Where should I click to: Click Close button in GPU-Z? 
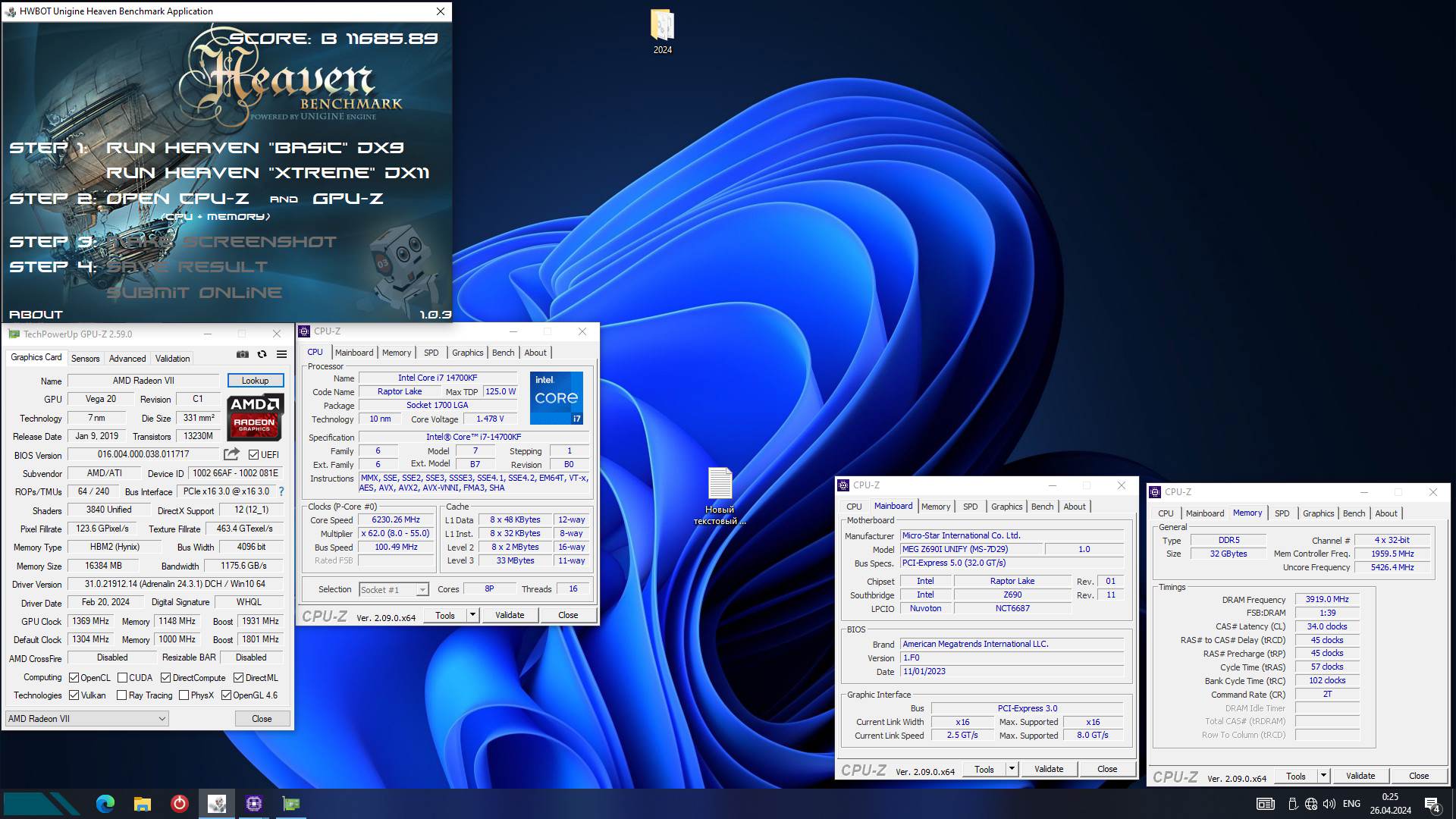[x=262, y=719]
